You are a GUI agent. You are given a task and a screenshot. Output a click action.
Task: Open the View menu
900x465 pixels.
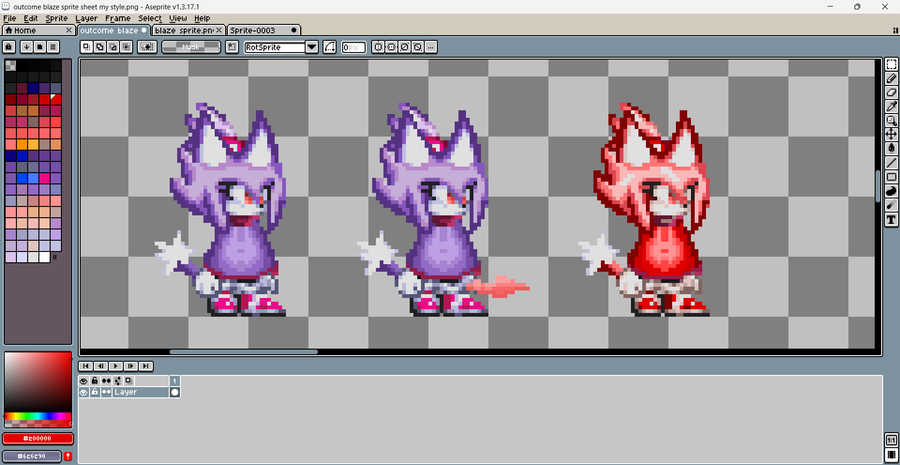178,18
